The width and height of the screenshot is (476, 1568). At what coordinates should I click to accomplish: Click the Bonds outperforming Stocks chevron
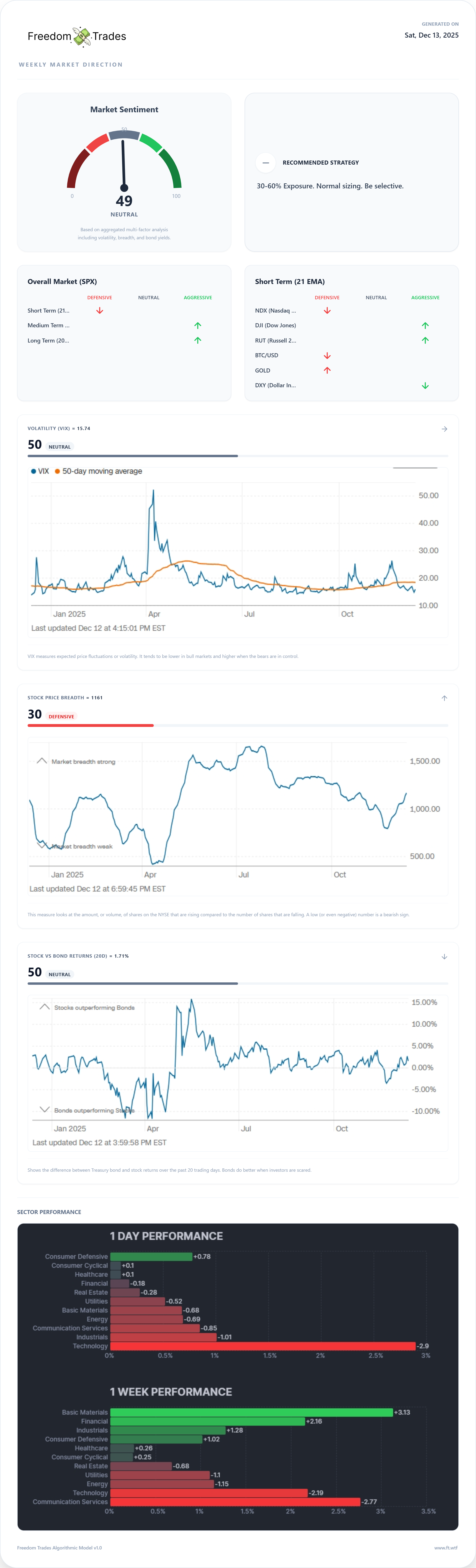(x=45, y=1110)
